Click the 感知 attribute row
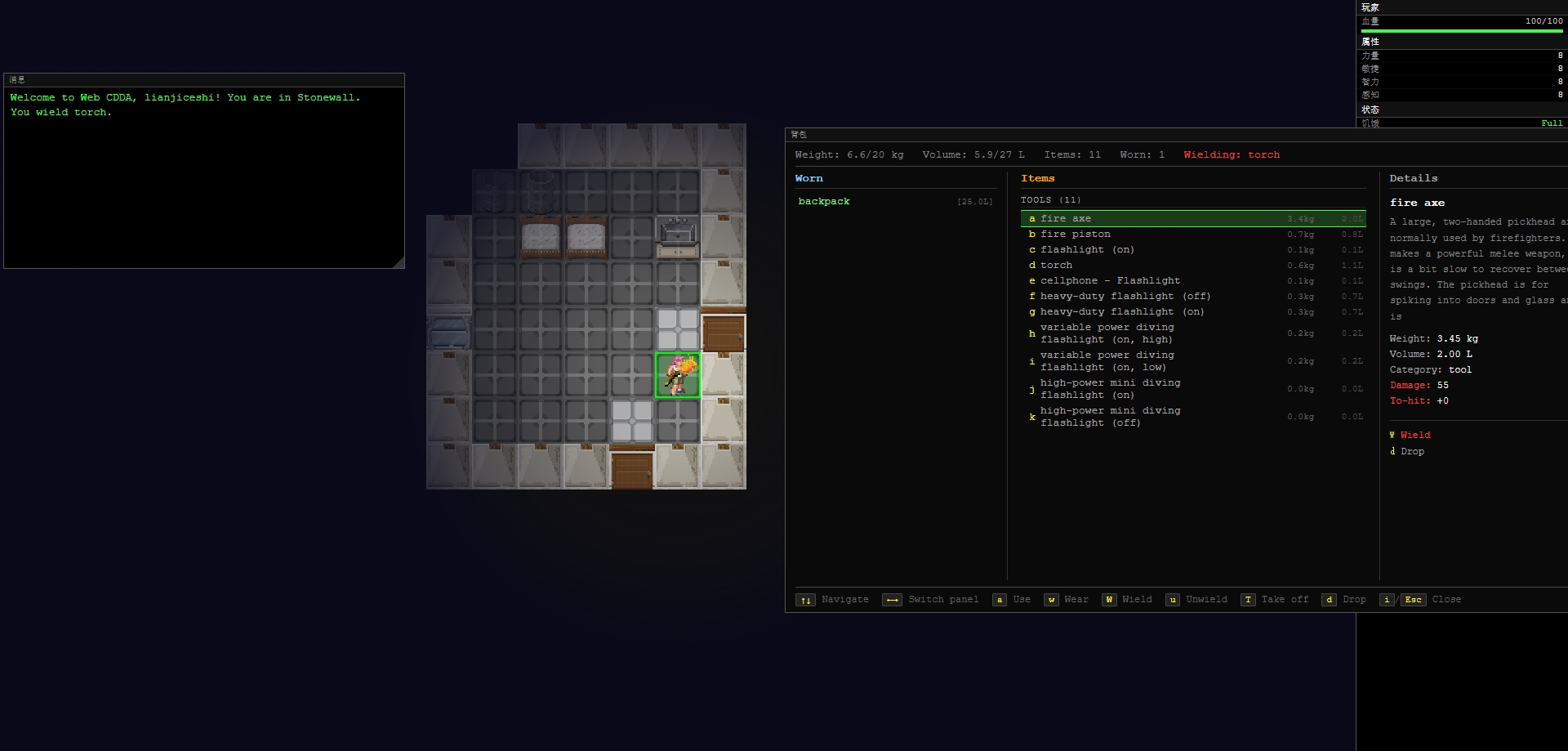This screenshot has width=1568, height=751. tap(1462, 95)
